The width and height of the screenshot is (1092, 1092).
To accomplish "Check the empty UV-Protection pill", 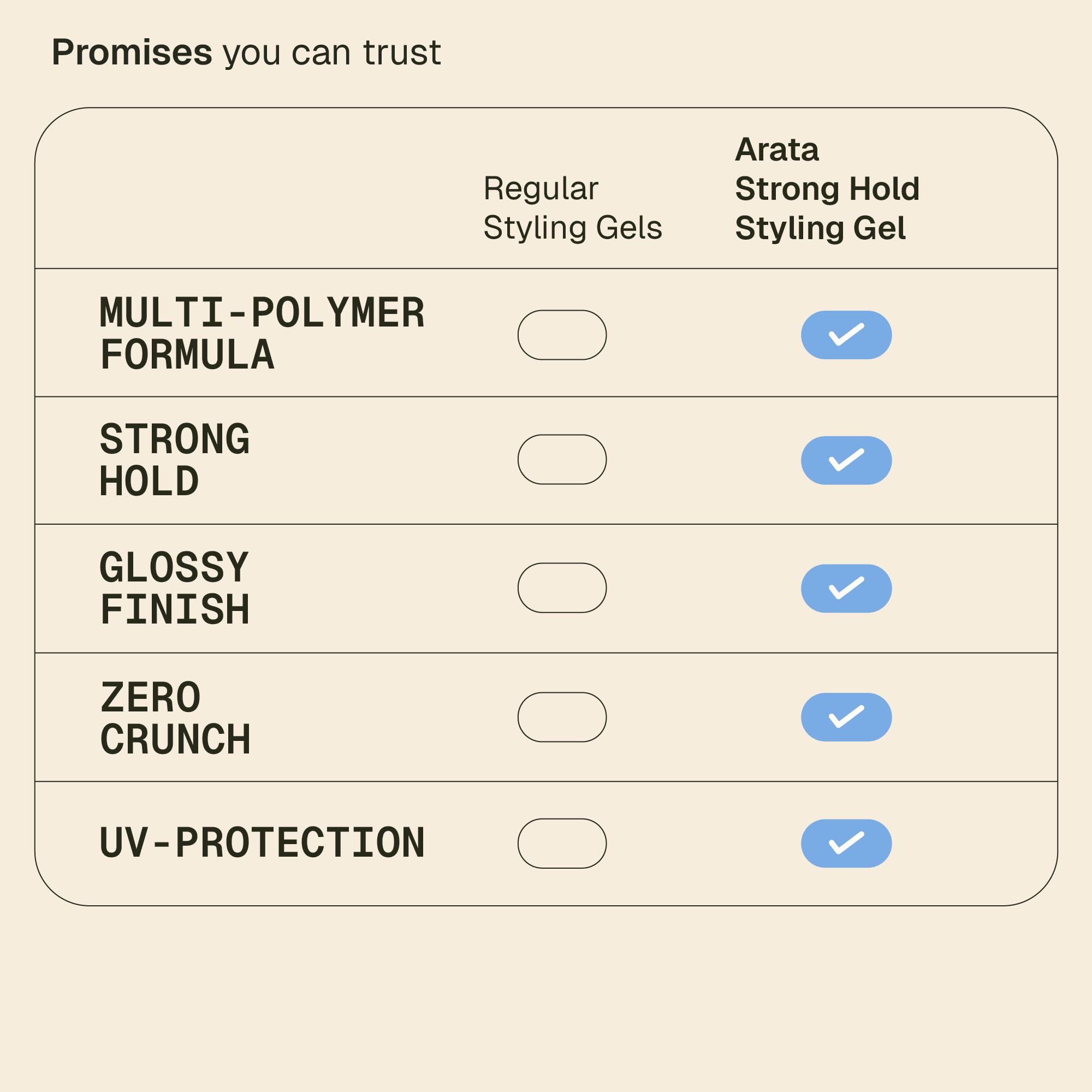I will pyautogui.click(x=562, y=844).
